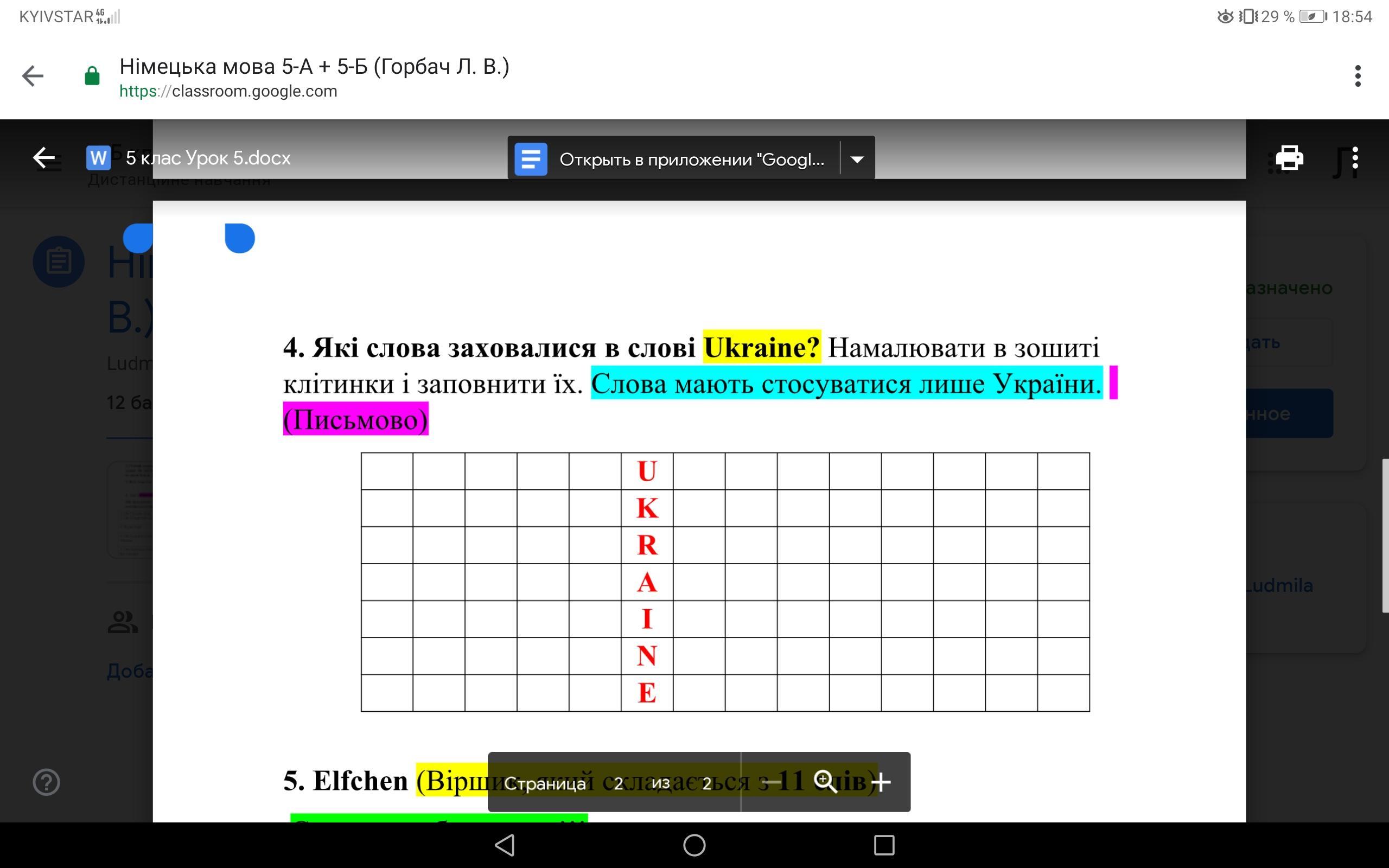The width and height of the screenshot is (1389, 868).
Task: Tap the browser back arrow
Action: coord(33,76)
